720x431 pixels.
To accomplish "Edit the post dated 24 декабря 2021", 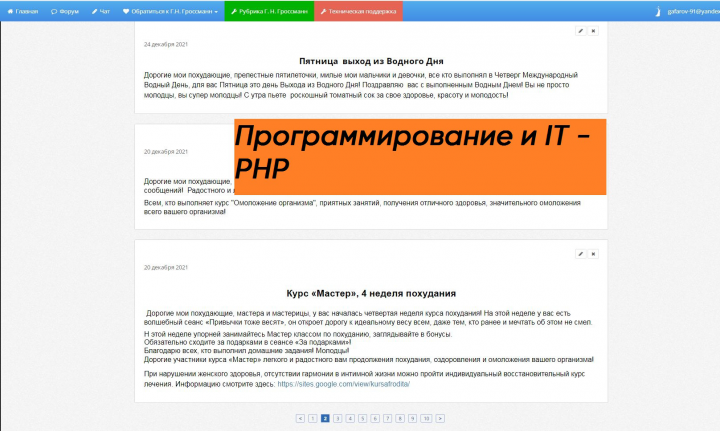I will [x=580, y=31].
